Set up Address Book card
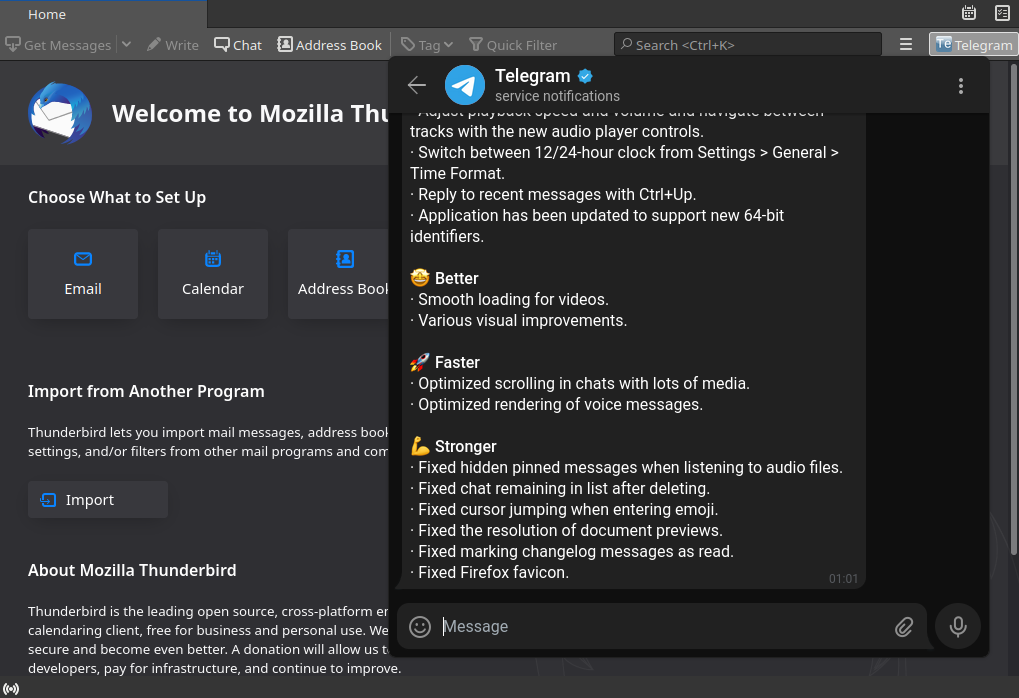The height and width of the screenshot is (698, 1019). click(339, 274)
